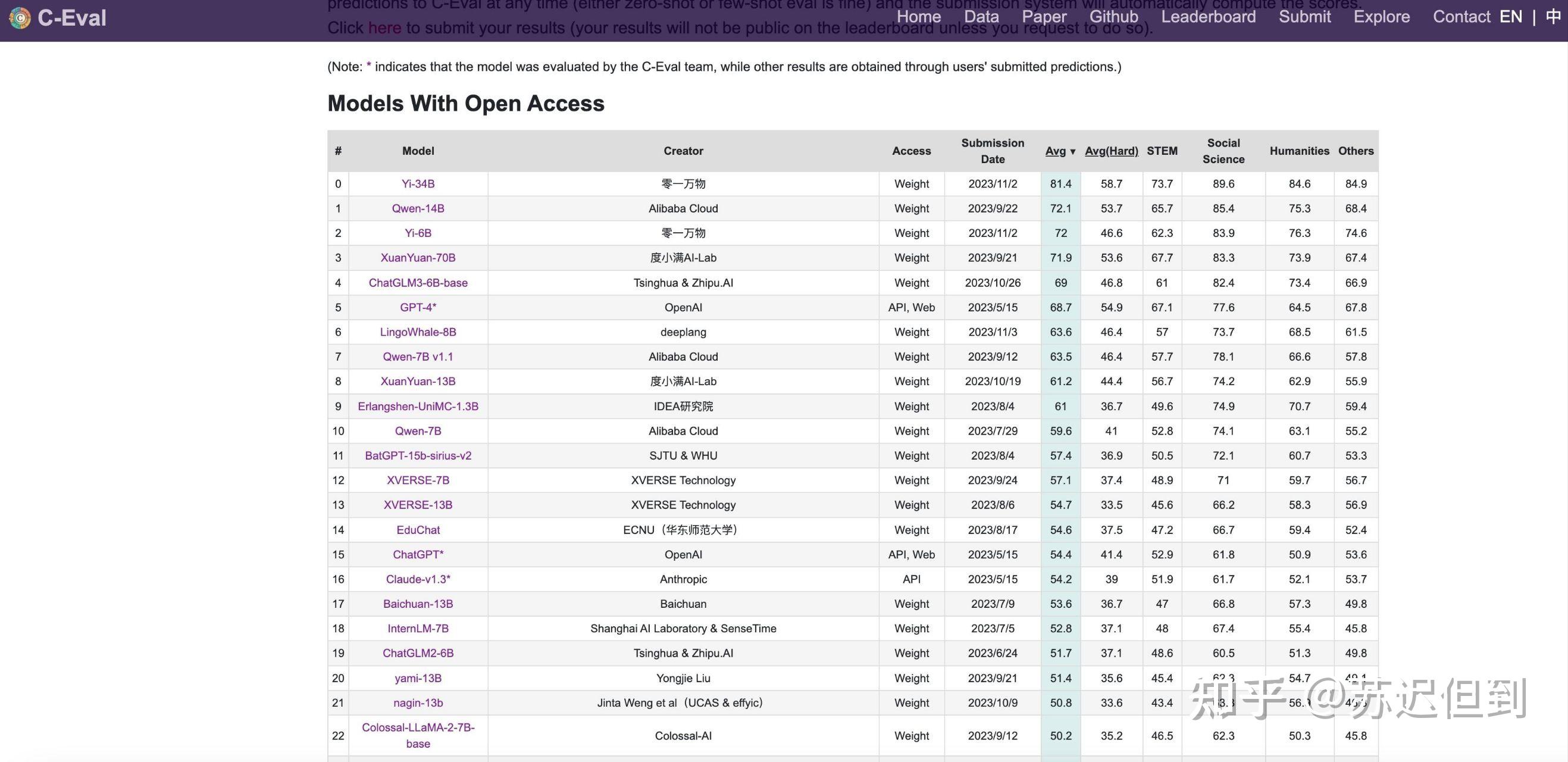
Task: Open Erlangshen-UniMC-1.3B model link
Action: 418,406
